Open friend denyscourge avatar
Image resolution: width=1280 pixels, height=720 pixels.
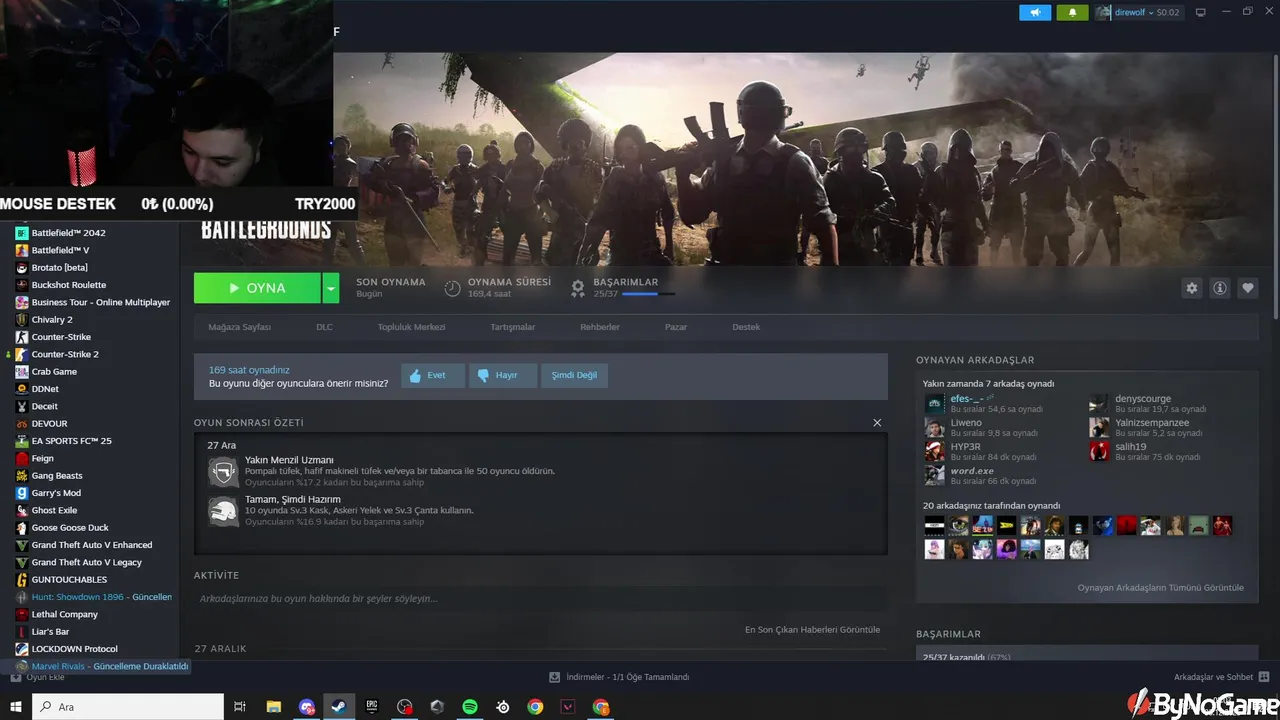(x=1099, y=404)
